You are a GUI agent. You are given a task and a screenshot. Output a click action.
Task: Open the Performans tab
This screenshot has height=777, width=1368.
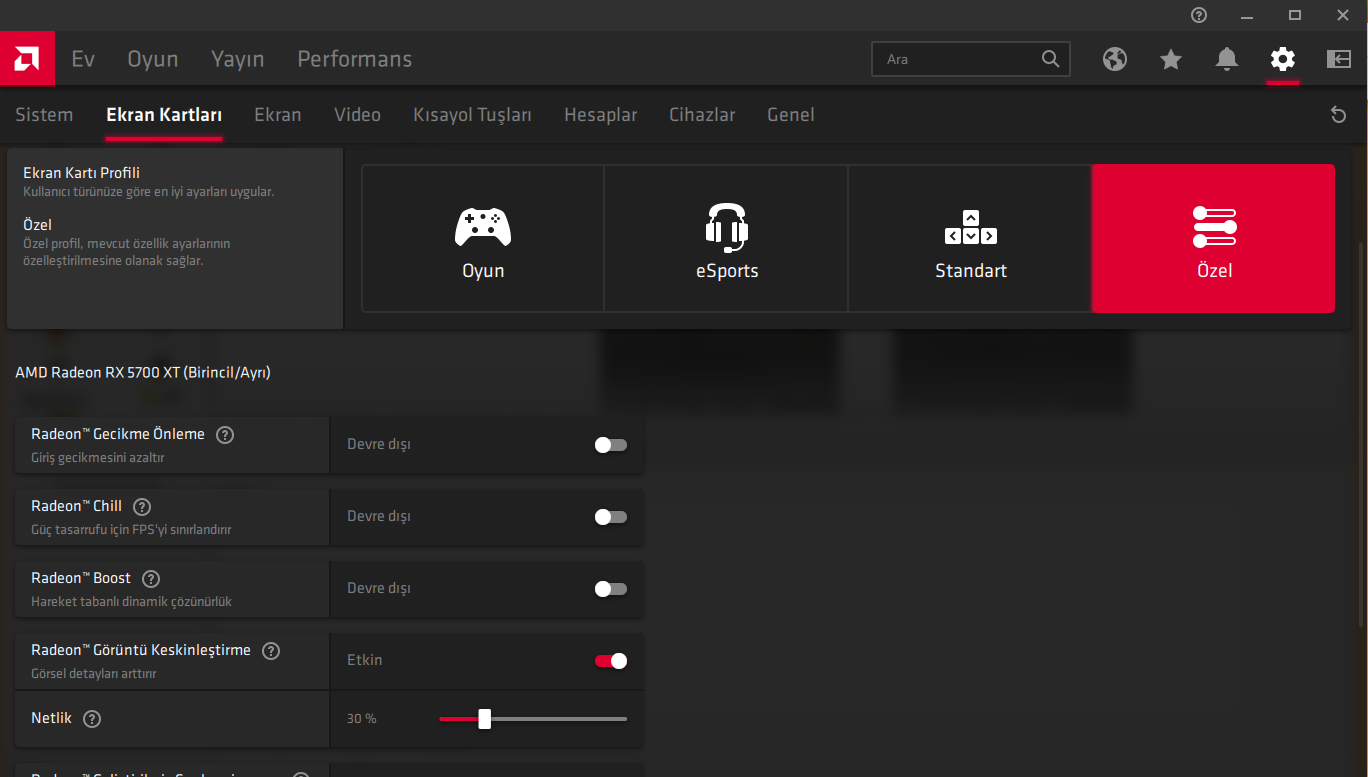355,59
